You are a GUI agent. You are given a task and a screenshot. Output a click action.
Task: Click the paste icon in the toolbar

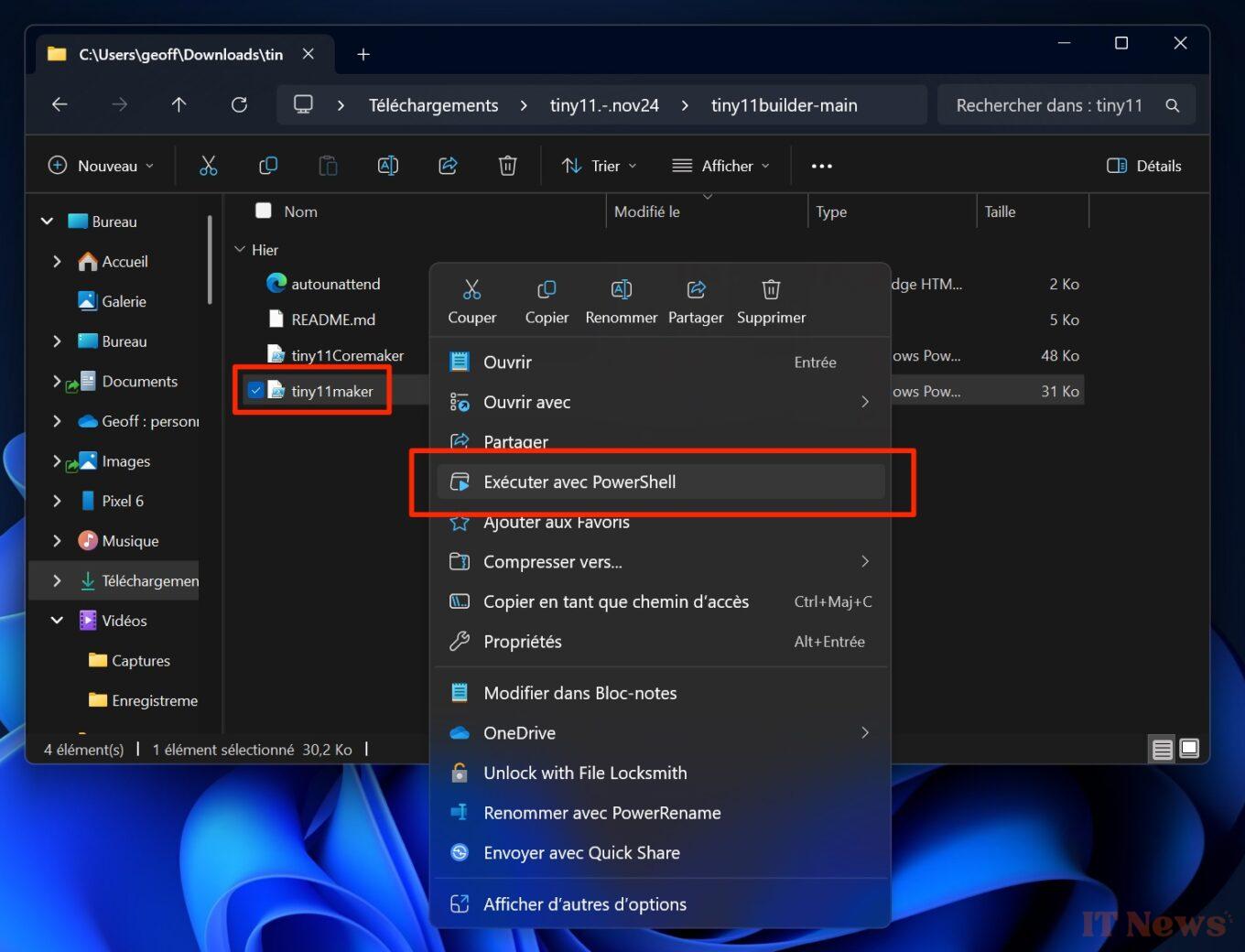[x=328, y=166]
